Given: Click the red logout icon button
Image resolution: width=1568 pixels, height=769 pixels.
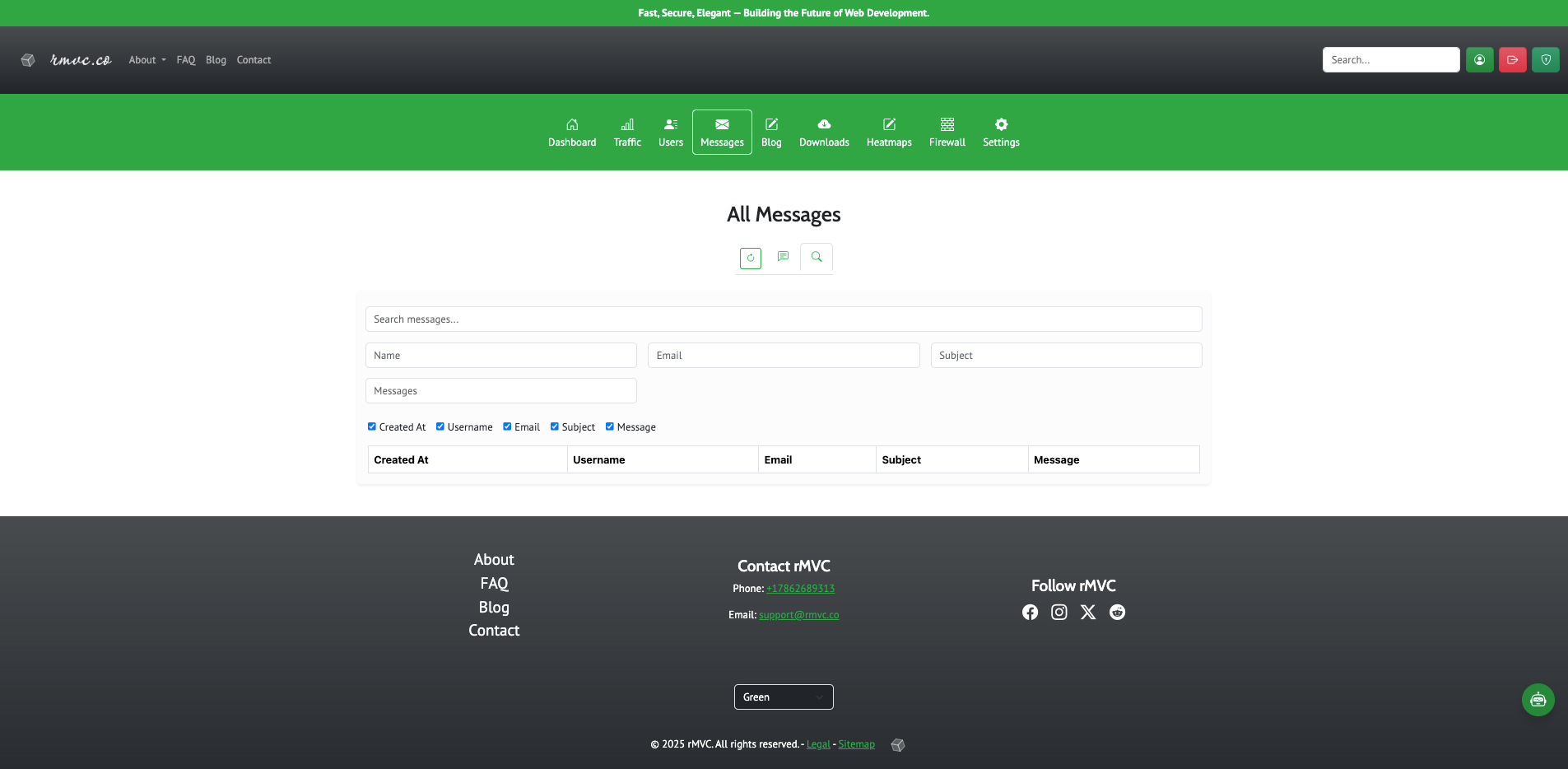Looking at the screenshot, I should [x=1512, y=60].
